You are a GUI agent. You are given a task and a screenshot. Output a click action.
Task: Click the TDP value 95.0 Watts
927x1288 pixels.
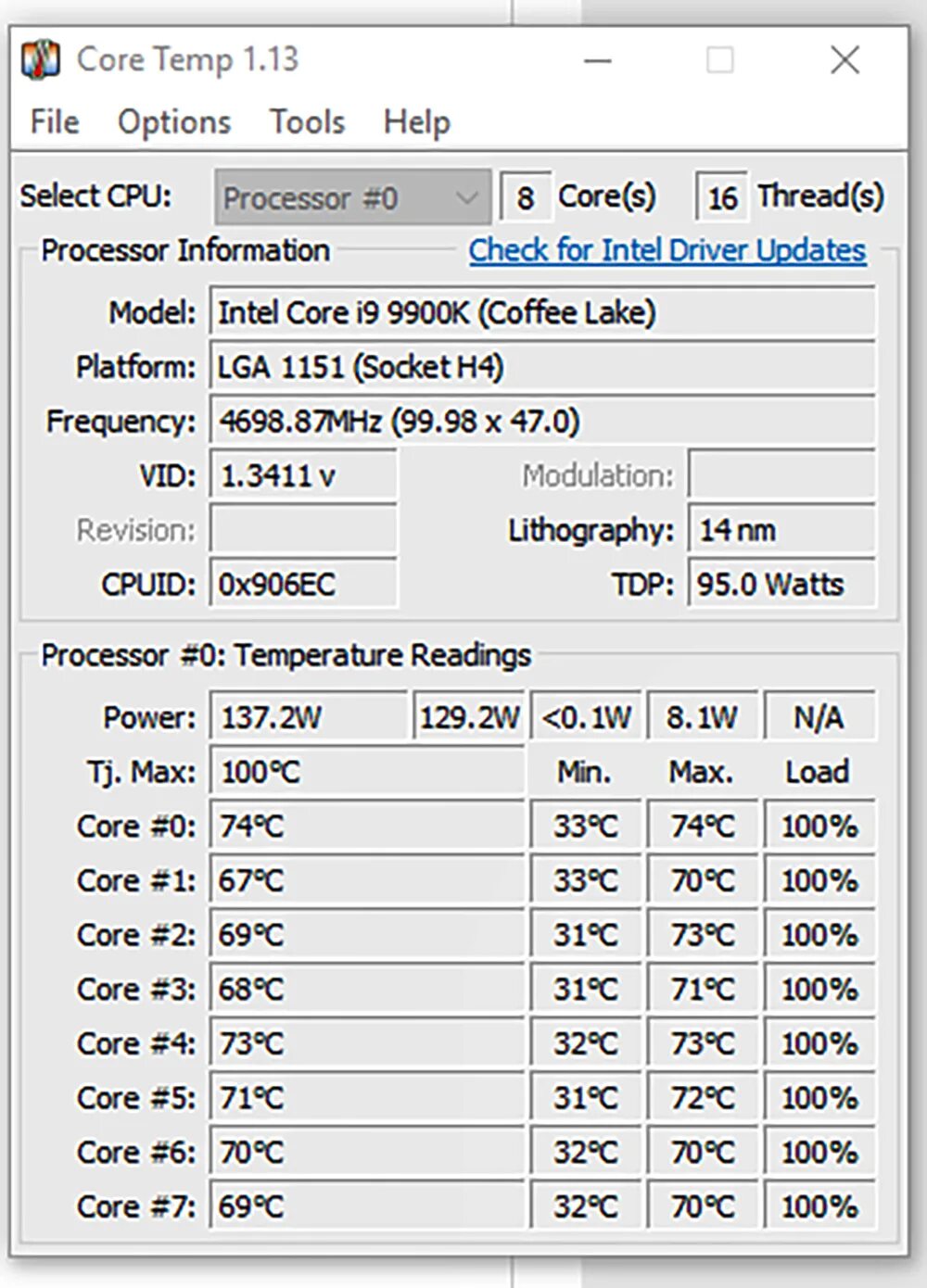point(782,585)
